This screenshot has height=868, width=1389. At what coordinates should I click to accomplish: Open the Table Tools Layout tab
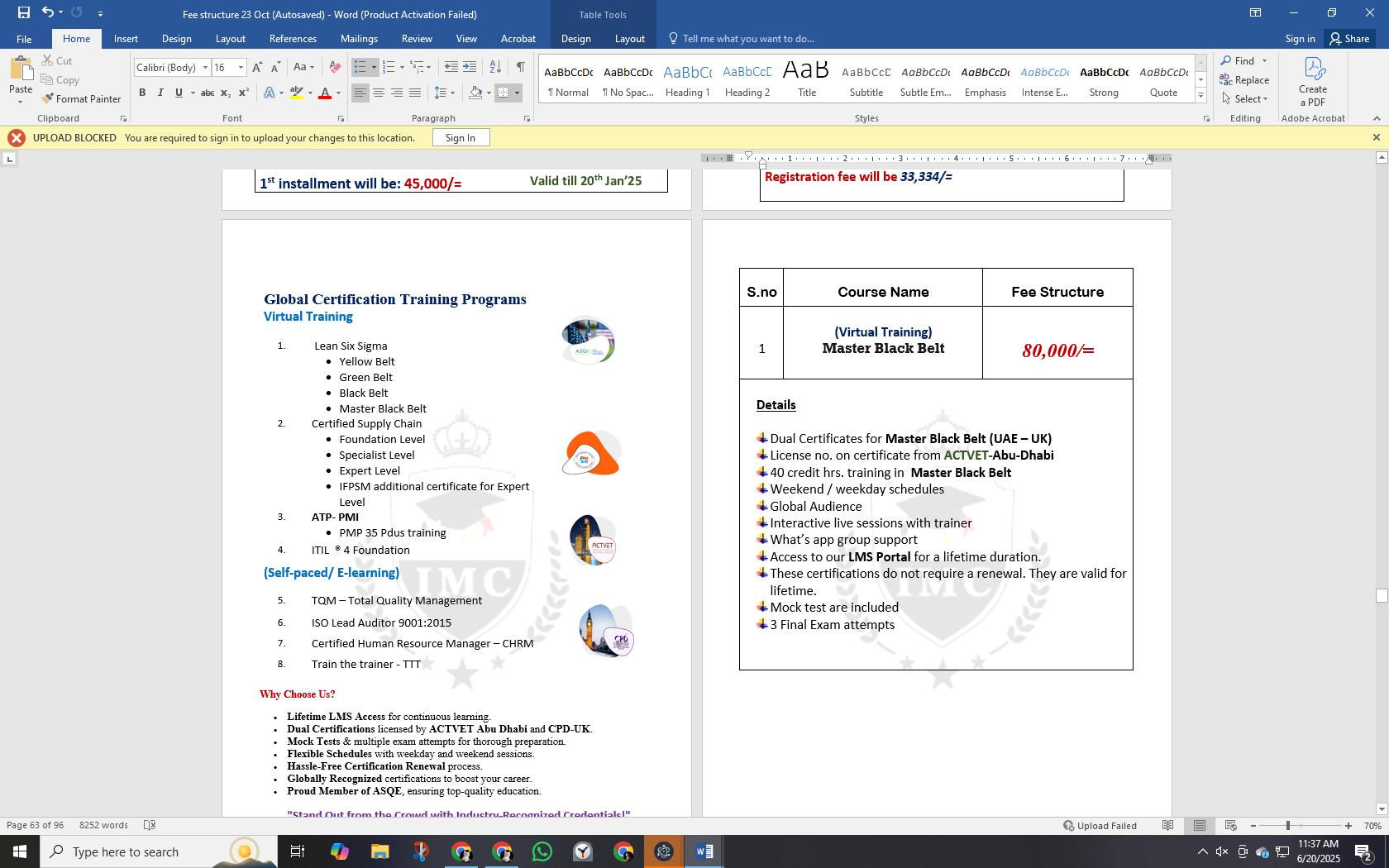[x=629, y=39]
